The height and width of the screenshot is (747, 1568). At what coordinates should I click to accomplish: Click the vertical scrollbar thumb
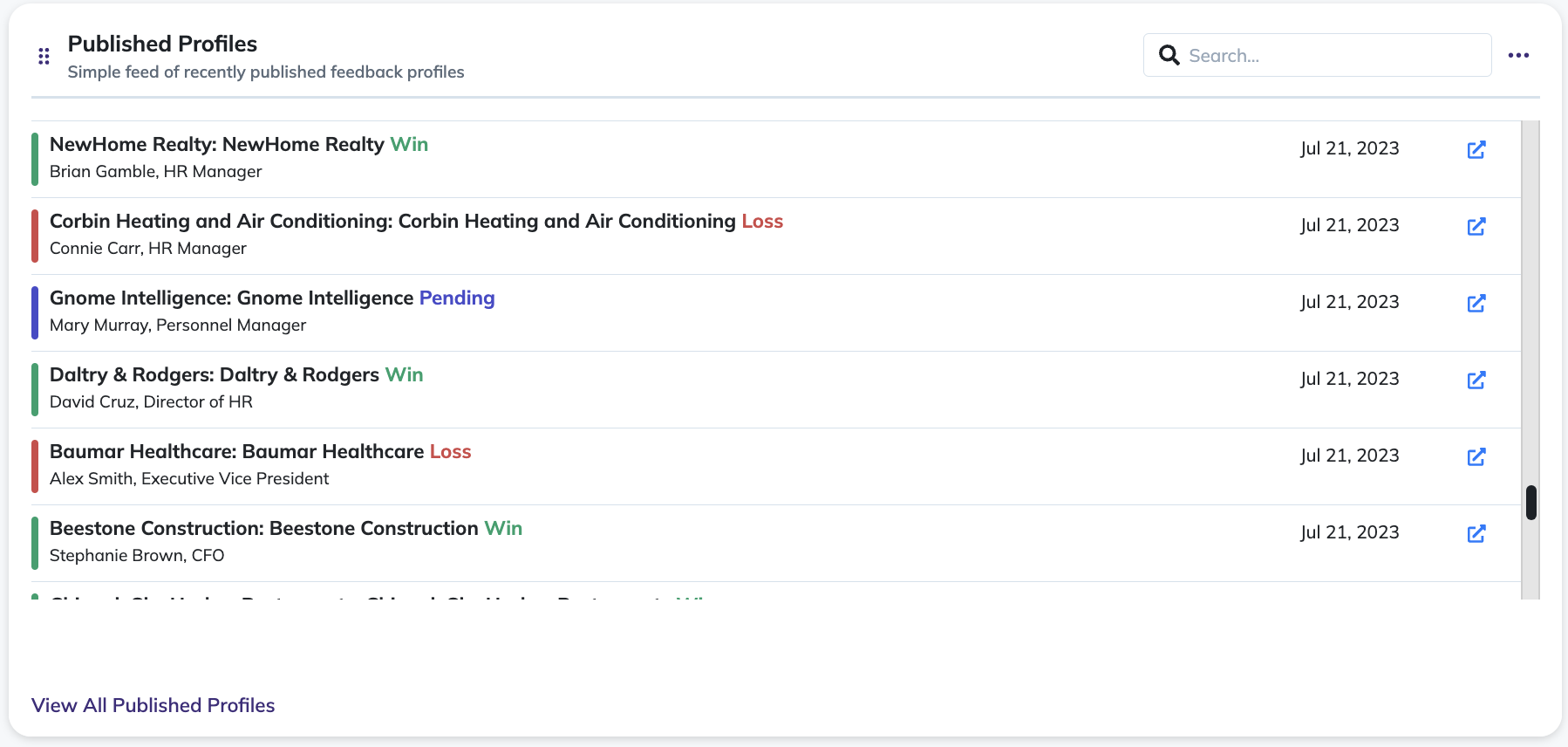[x=1531, y=503]
